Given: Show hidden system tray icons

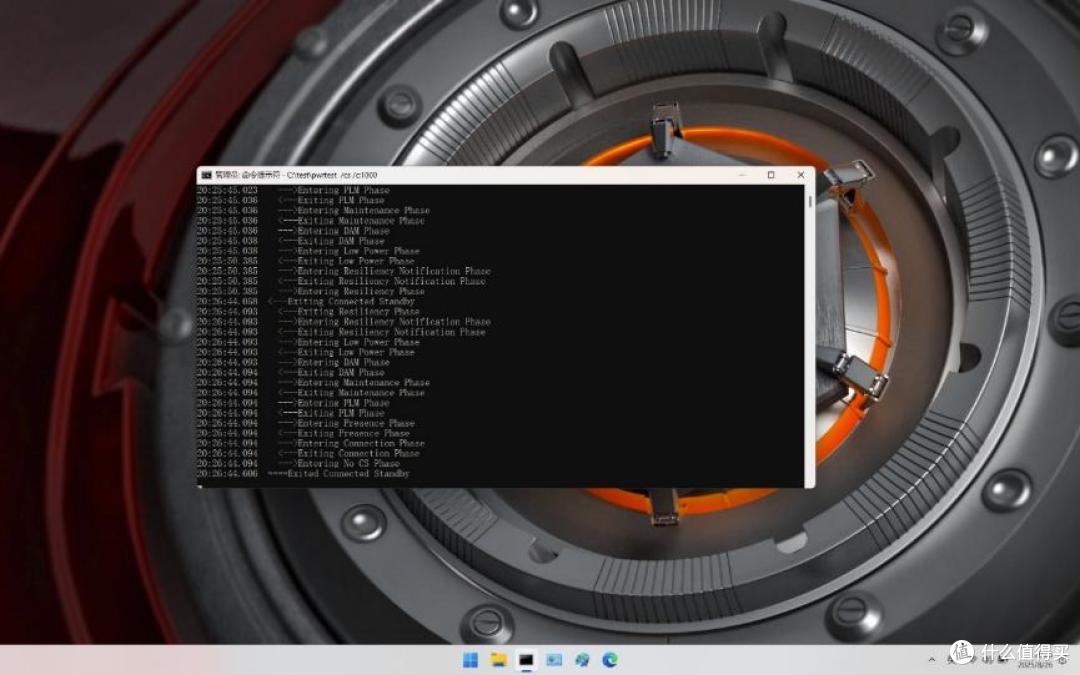Looking at the screenshot, I should click(932, 660).
